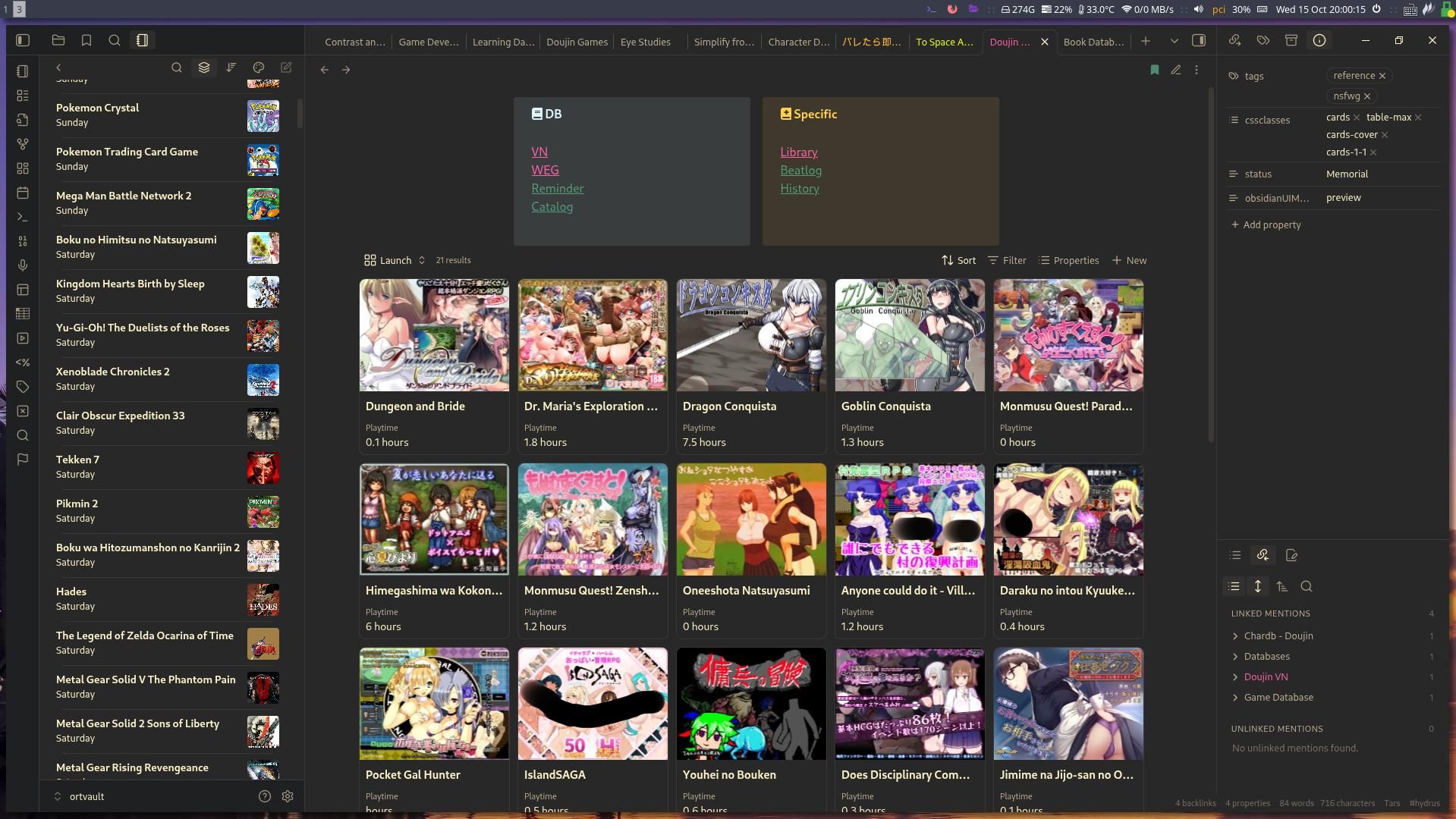
Task: Navigate forward in note history
Action: (x=346, y=70)
